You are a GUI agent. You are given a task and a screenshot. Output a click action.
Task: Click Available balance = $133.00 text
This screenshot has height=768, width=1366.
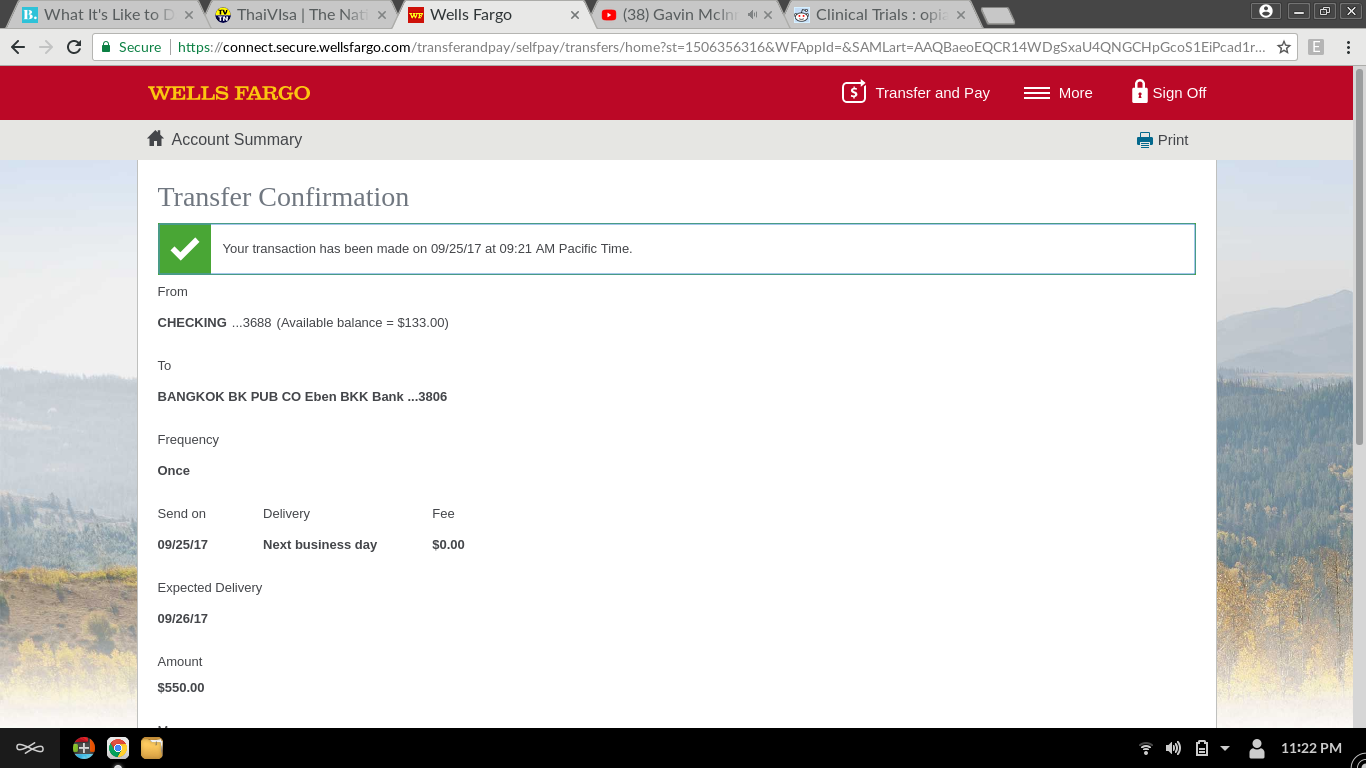(363, 323)
